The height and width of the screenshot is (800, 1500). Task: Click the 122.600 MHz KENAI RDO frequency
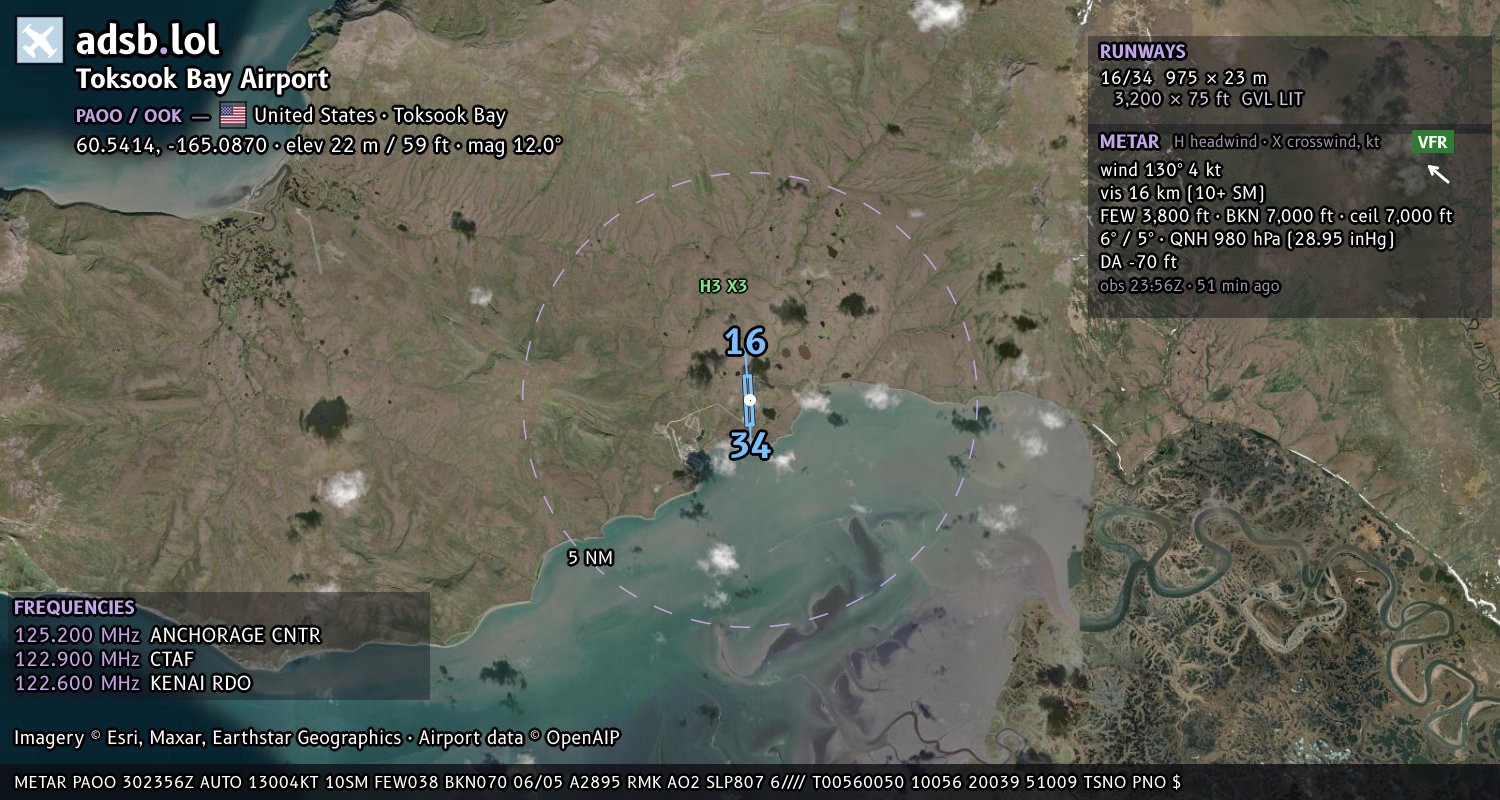coord(133,683)
